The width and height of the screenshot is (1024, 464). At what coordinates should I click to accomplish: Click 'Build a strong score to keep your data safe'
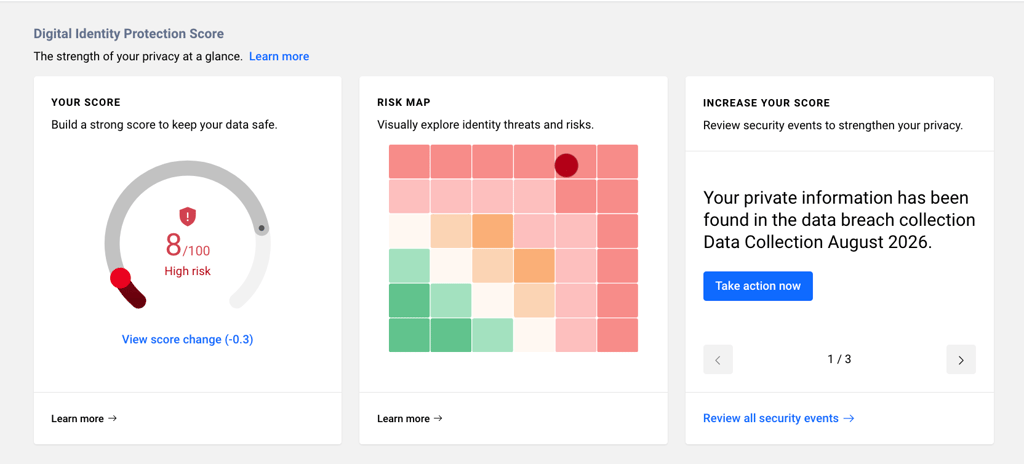tap(165, 125)
